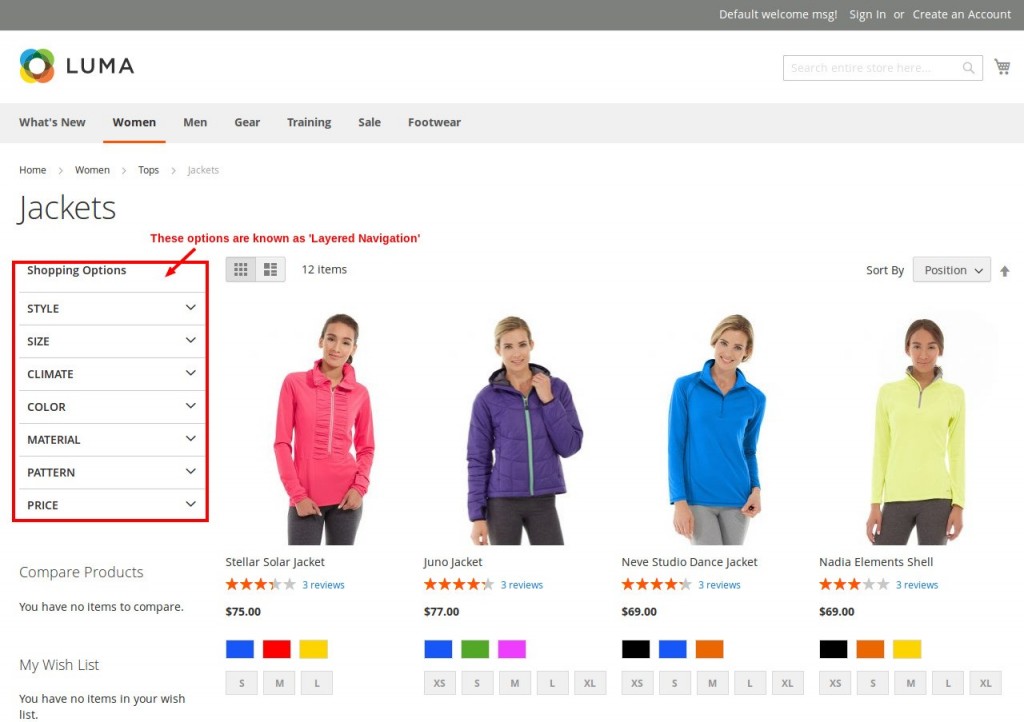Open the Sale menu item
Image resolution: width=1024 pixels, height=722 pixels.
pyautogui.click(x=369, y=122)
